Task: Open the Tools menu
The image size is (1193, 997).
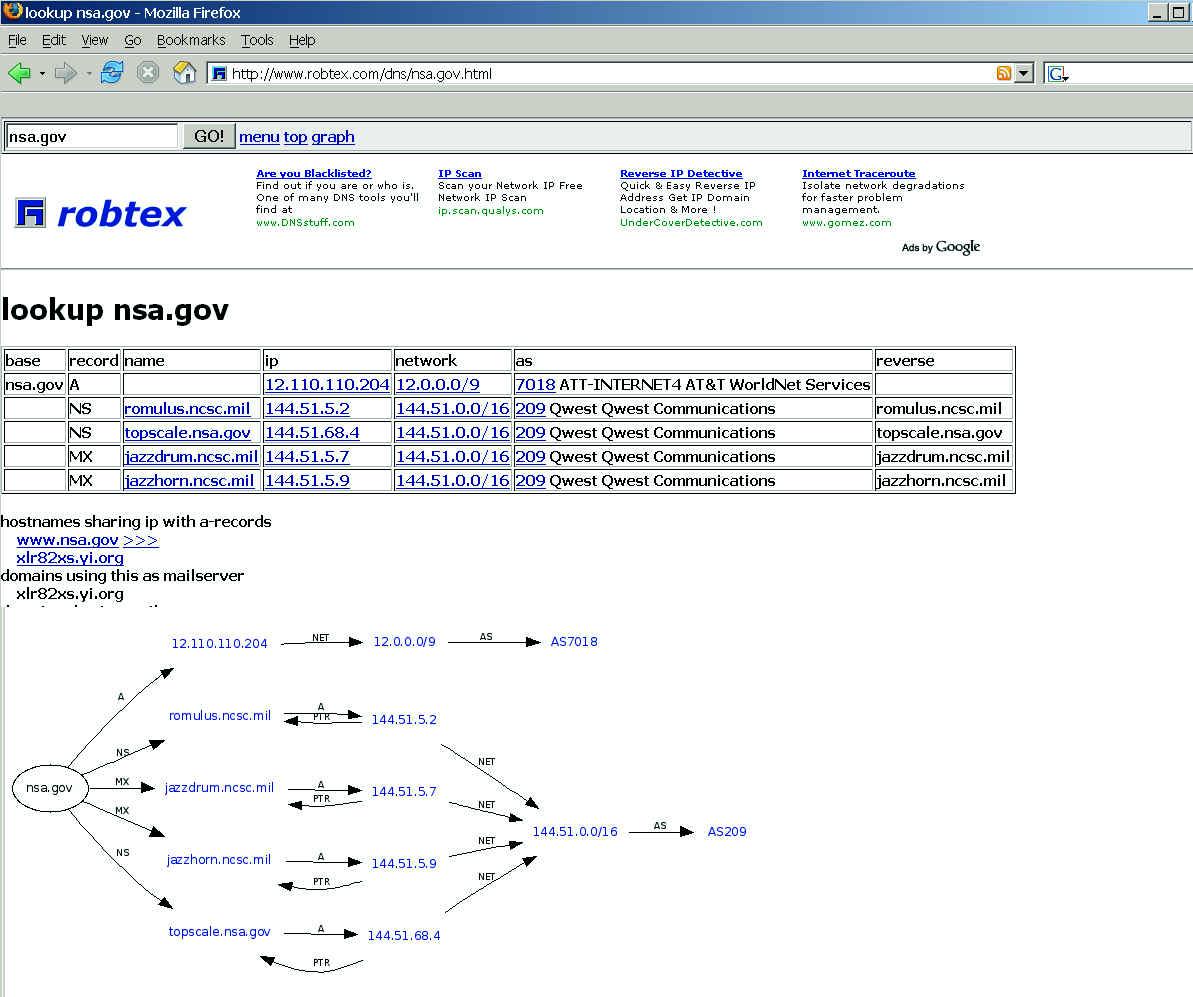Action: (x=257, y=40)
